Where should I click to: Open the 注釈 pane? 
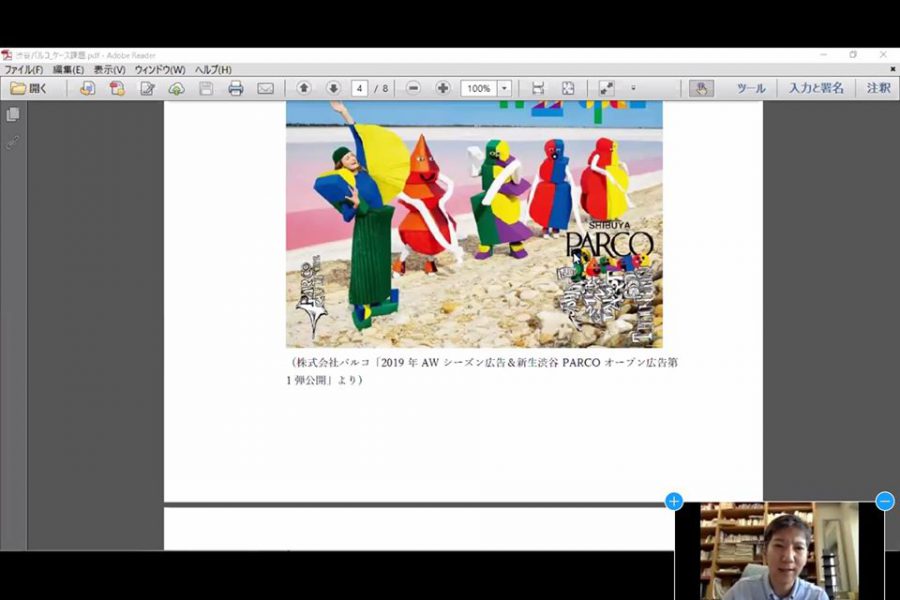tap(879, 88)
